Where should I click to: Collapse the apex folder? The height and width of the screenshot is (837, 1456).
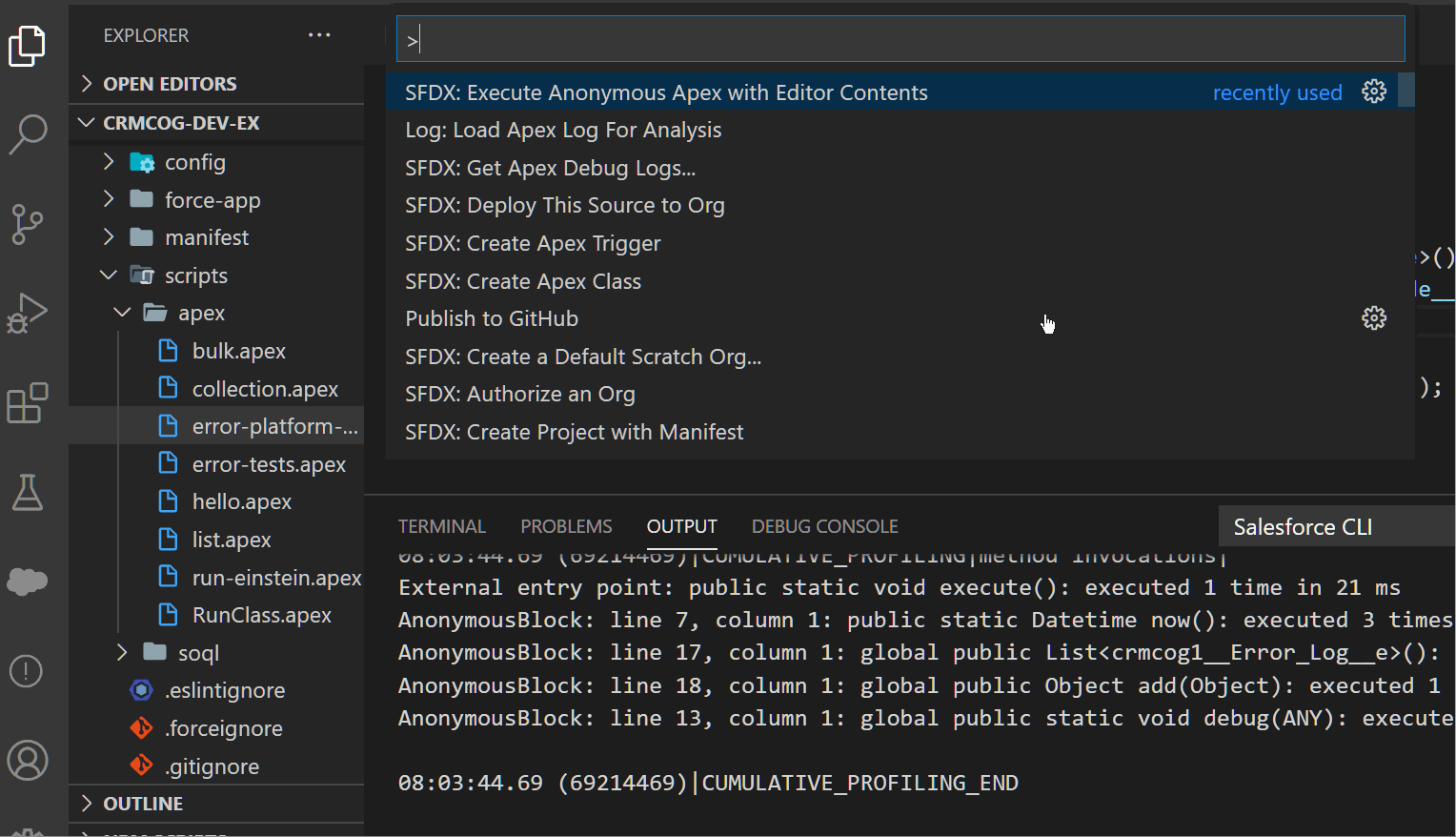tap(122, 312)
